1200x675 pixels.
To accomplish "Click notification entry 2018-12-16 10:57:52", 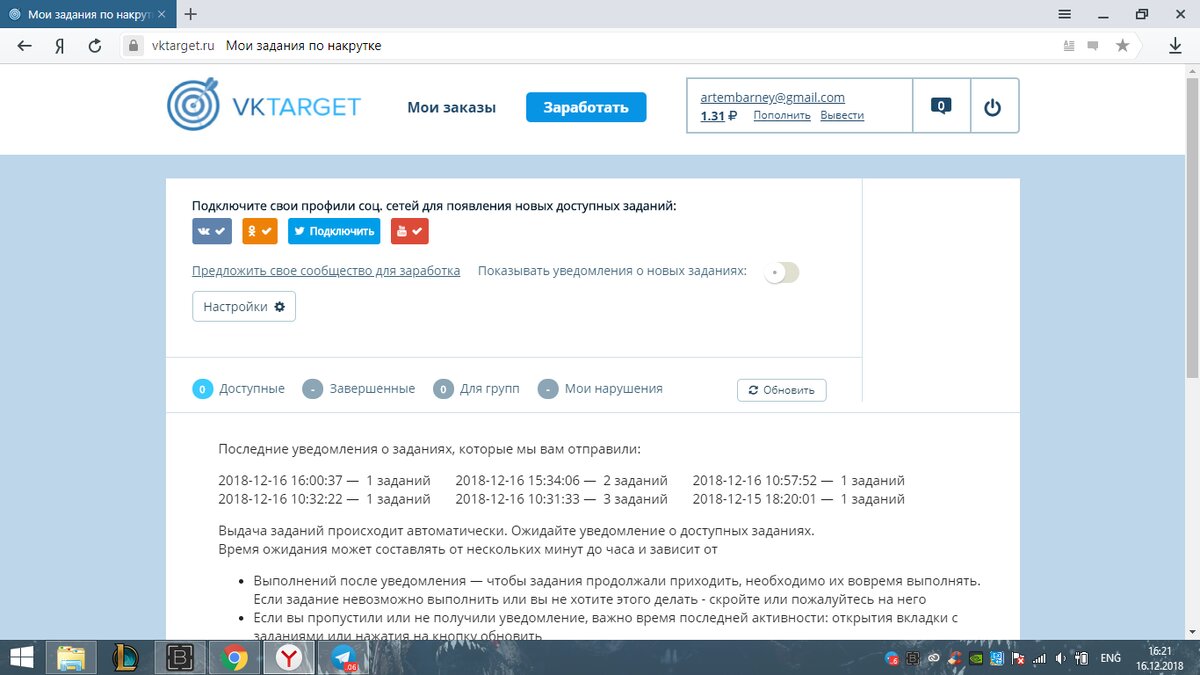I will click(798, 480).
